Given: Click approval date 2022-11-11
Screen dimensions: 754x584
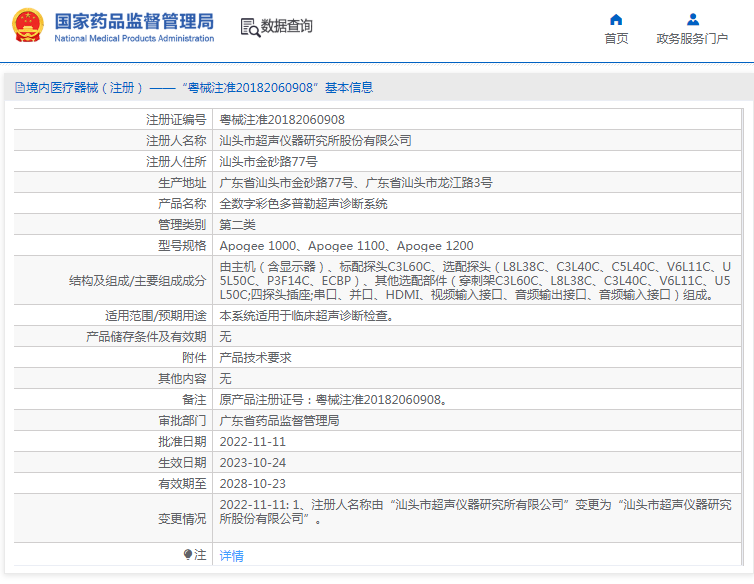Looking at the screenshot, I should click(252, 442).
